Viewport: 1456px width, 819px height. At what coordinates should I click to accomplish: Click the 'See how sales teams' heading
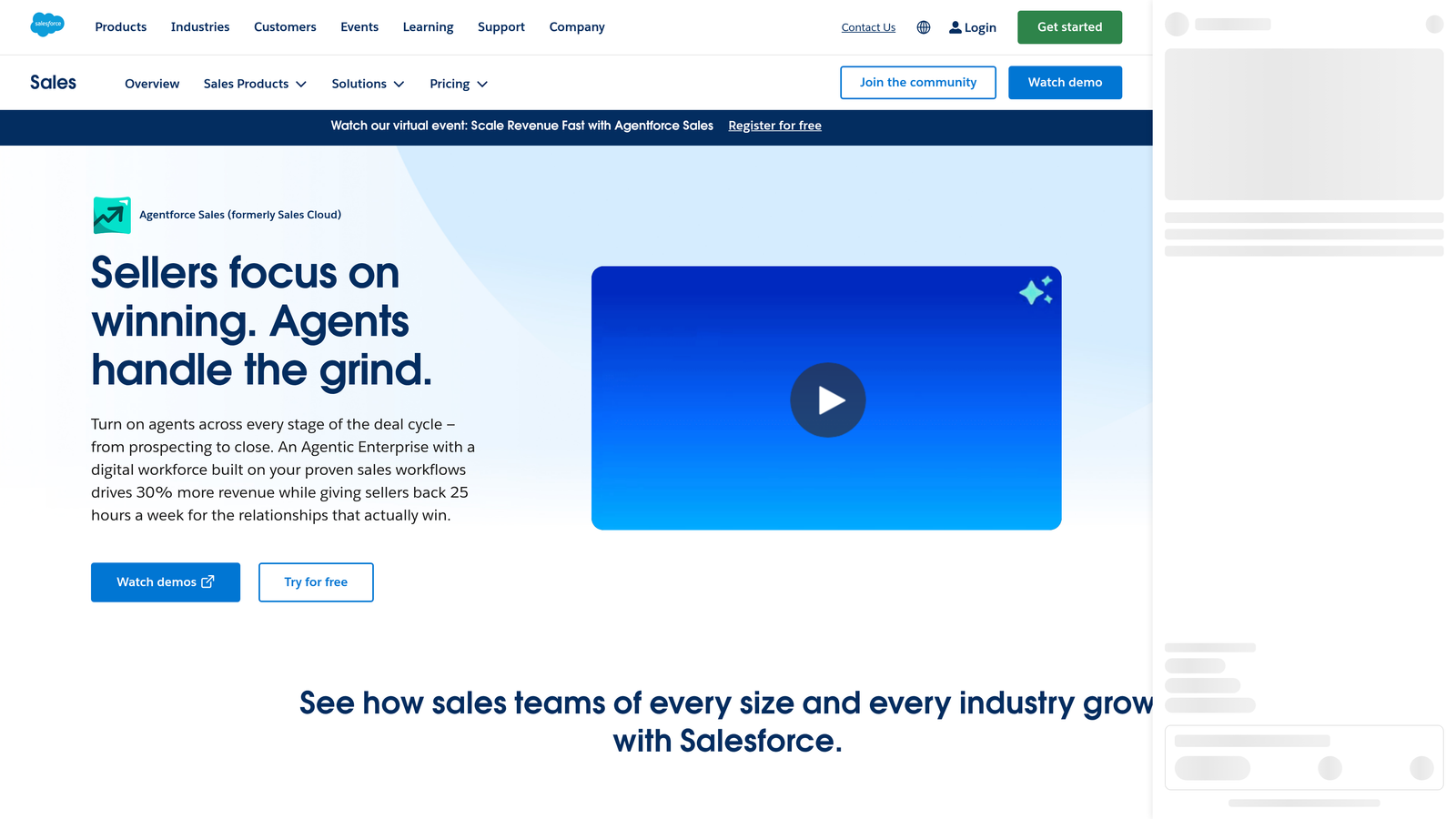coord(726,722)
